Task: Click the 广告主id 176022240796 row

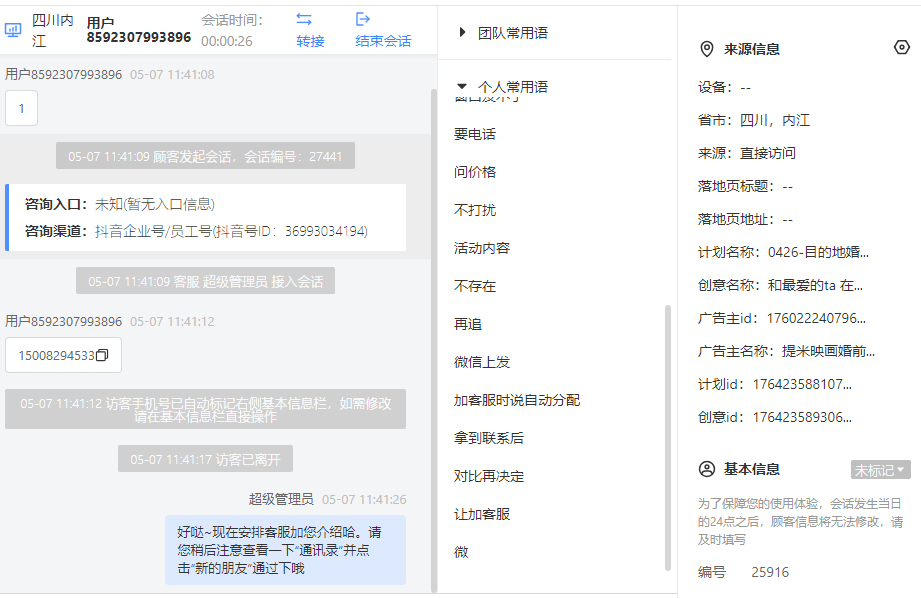Action: [x=782, y=318]
